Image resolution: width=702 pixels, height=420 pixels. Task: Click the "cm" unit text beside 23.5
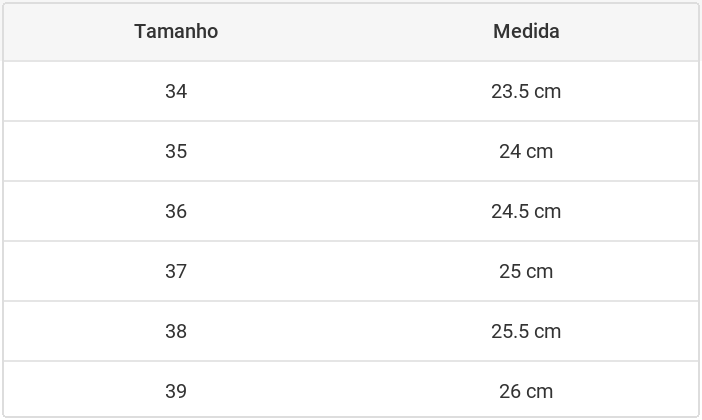point(548,92)
